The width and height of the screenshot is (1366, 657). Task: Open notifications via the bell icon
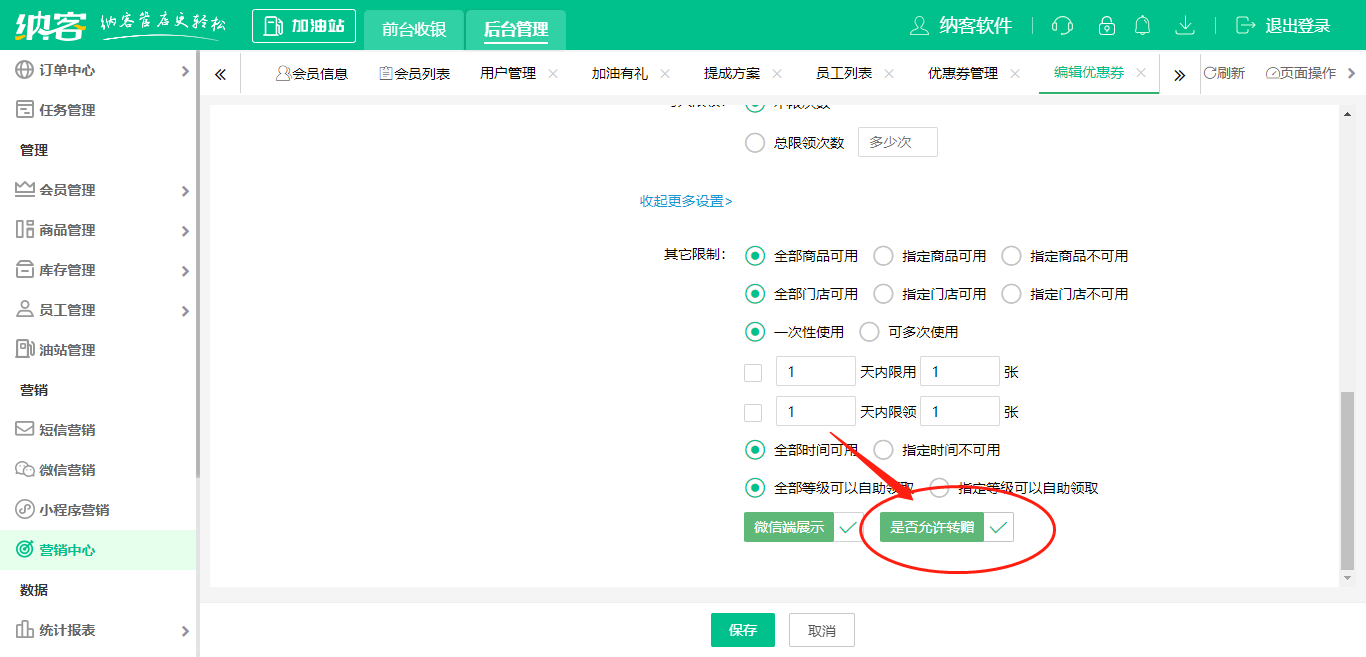click(1142, 25)
